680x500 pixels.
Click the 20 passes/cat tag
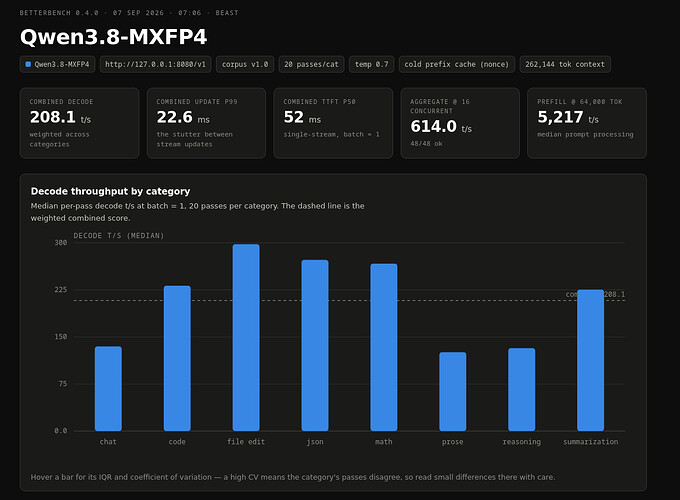(x=311, y=64)
